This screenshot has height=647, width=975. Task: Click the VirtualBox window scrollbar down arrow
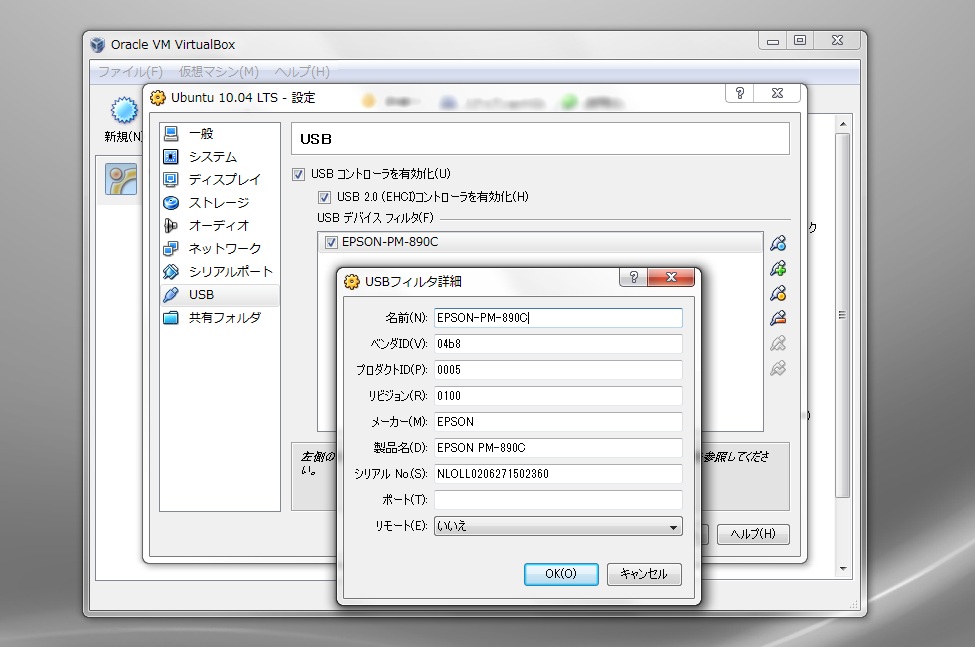pyautogui.click(x=843, y=569)
